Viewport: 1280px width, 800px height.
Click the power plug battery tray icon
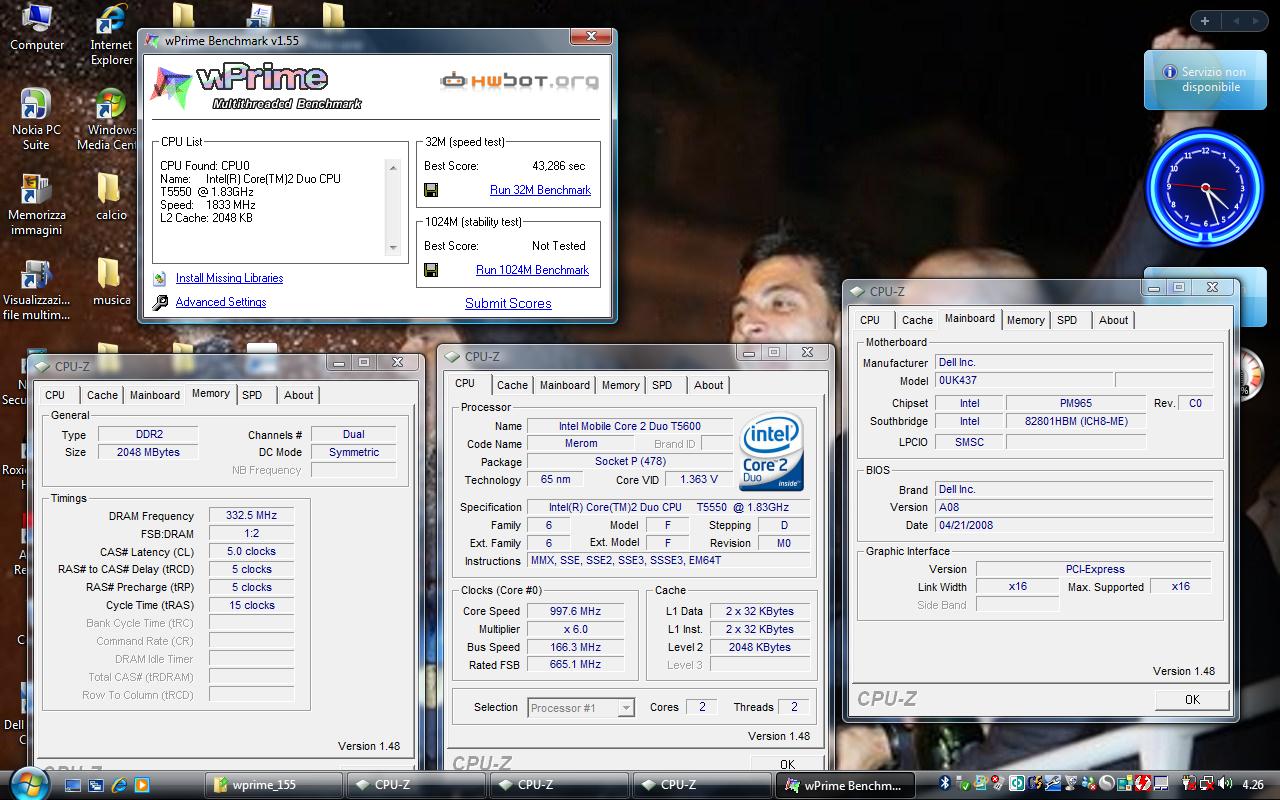pyautogui.click(x=1187, y=784)
